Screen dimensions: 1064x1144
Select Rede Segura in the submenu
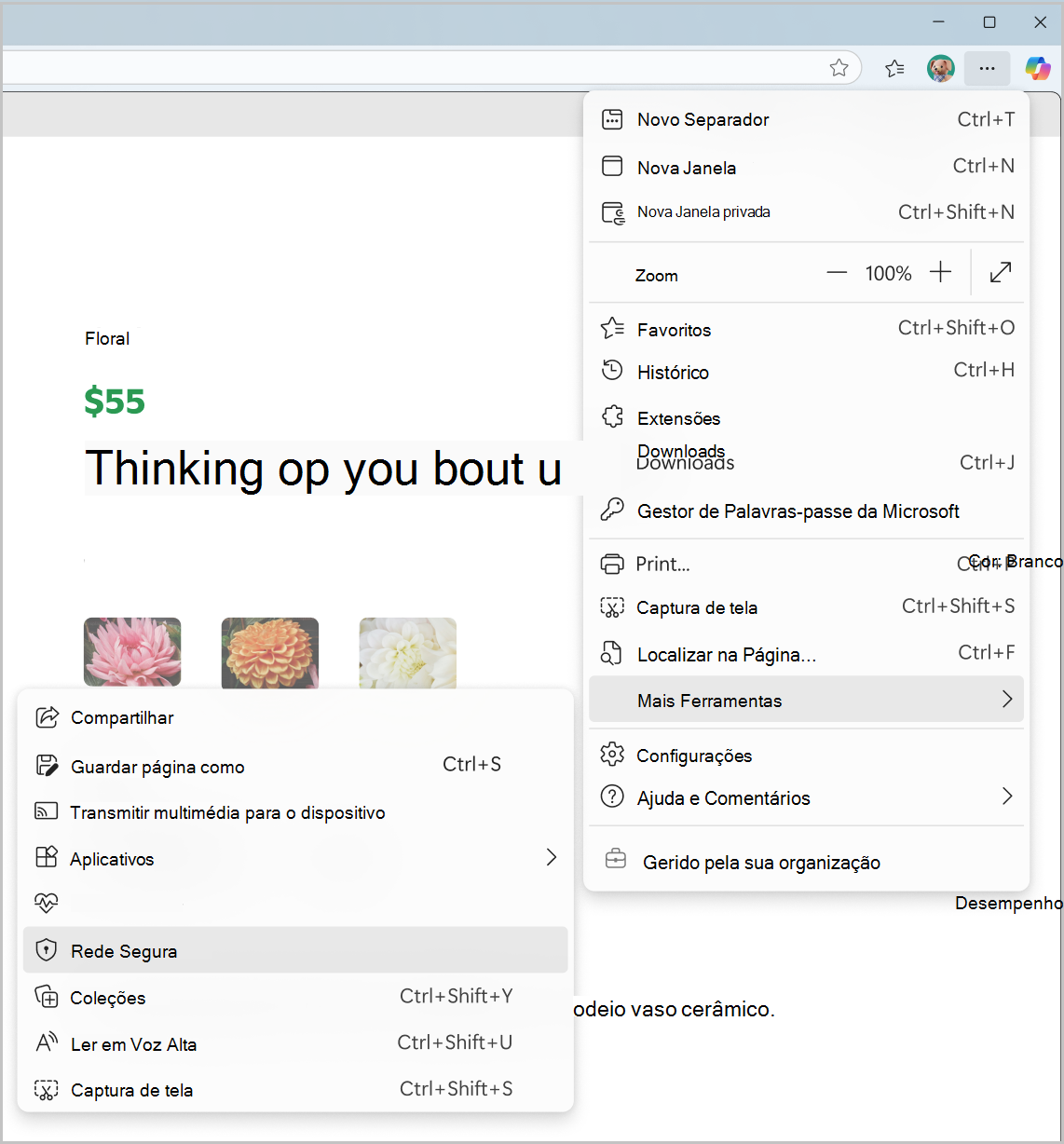[295, 950]
